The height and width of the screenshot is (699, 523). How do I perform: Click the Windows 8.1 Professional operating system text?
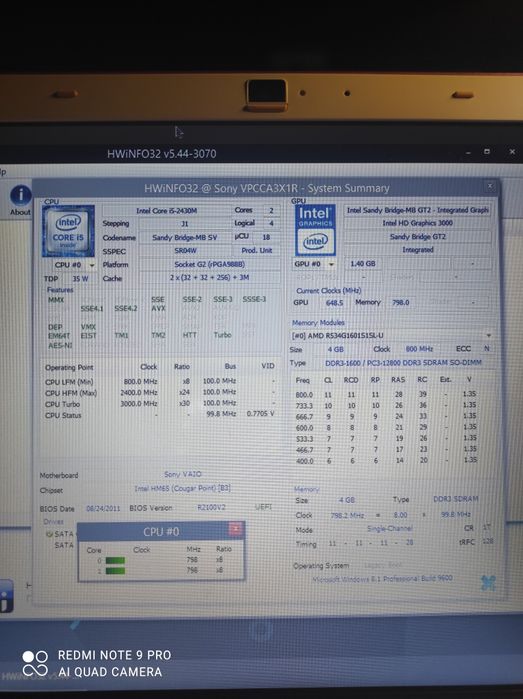(382, 578)
